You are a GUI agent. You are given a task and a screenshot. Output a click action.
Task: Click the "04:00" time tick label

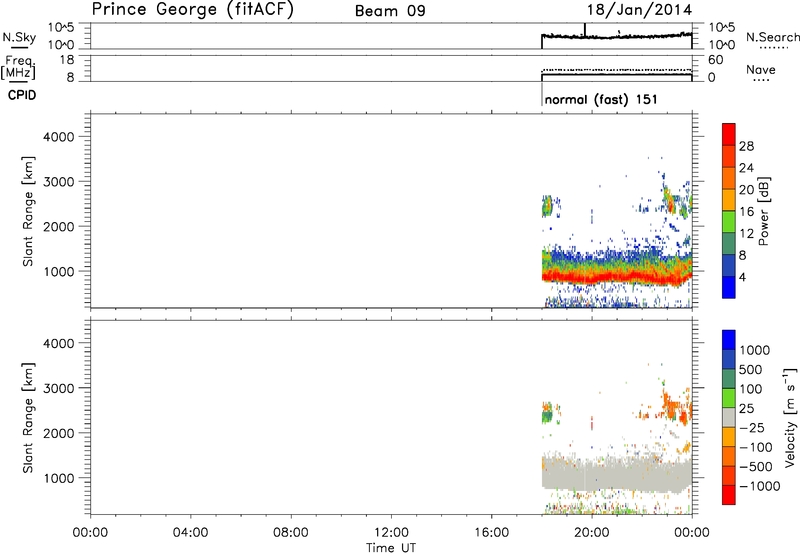click(190, 533)
